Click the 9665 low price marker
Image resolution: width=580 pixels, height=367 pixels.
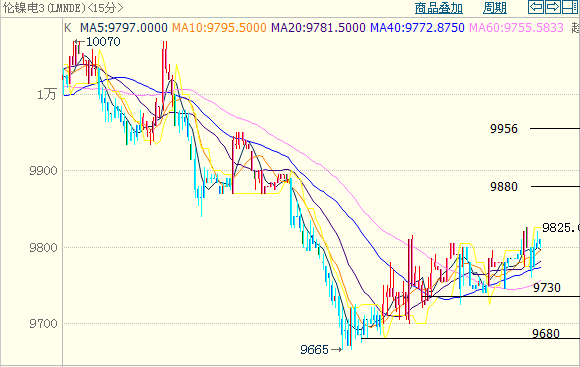[x=314, y=350]
